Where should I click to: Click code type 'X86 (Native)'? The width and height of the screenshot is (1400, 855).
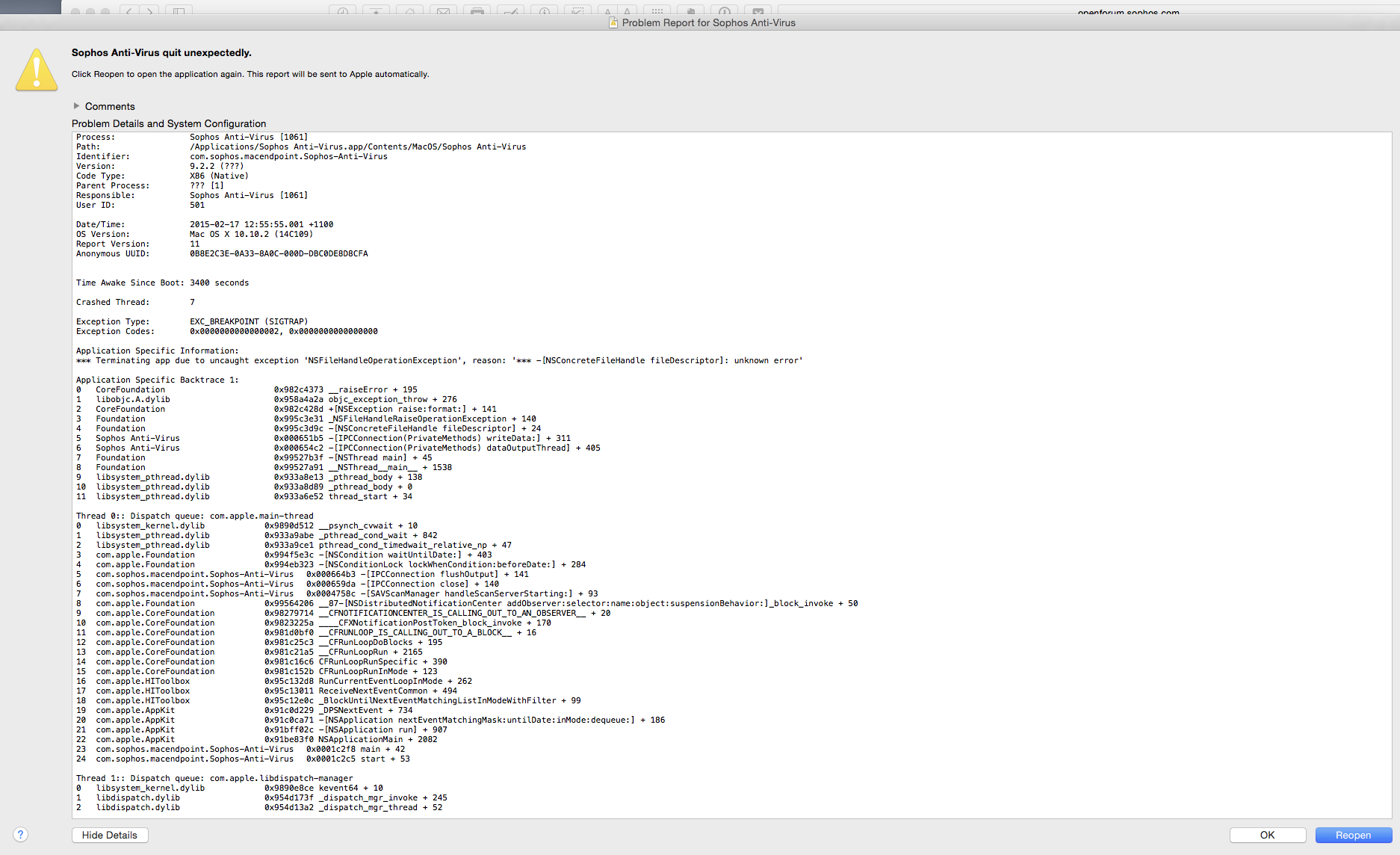click(x=219, y=176)
